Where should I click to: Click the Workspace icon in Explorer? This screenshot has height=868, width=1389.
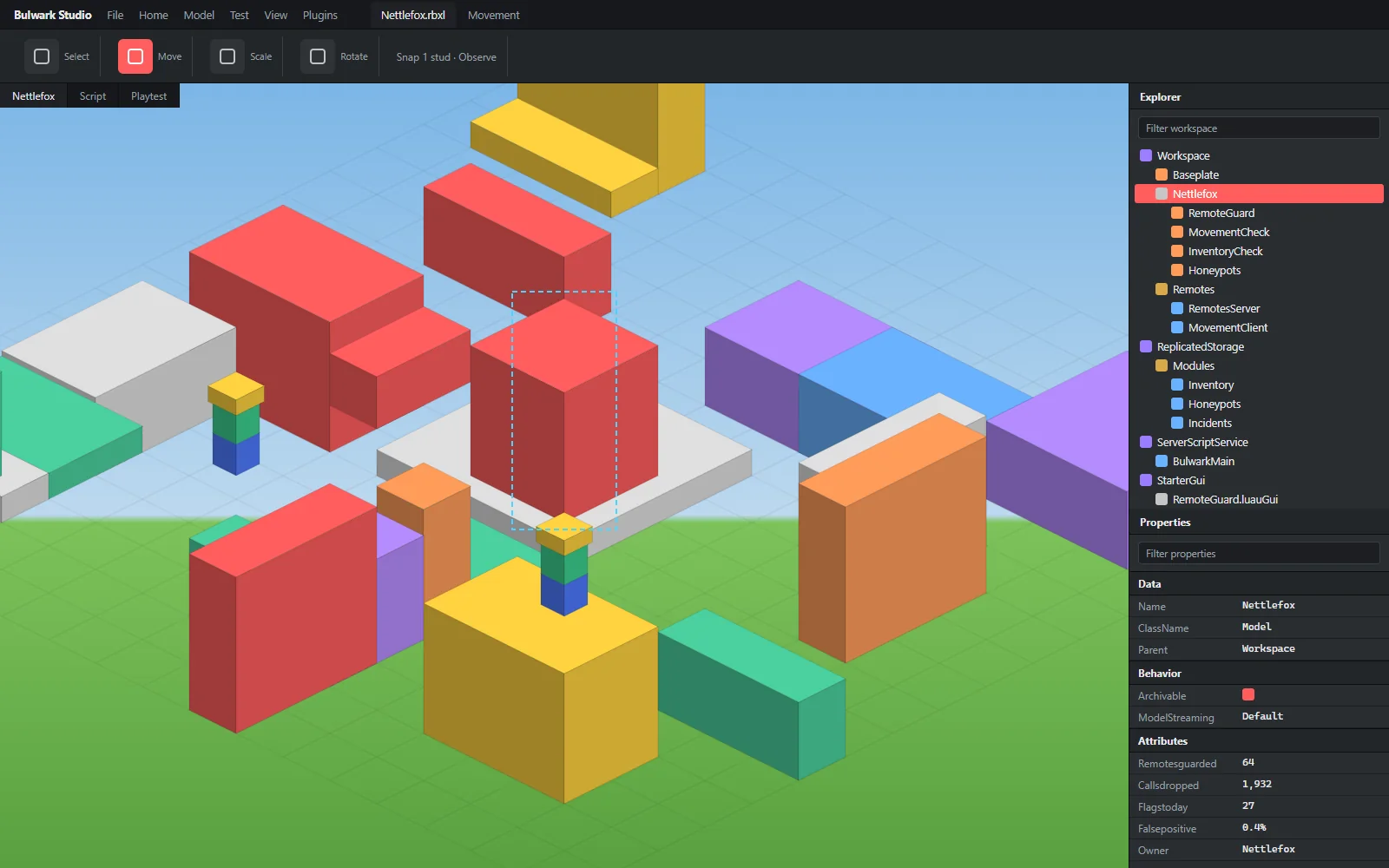click(1146, 155)
